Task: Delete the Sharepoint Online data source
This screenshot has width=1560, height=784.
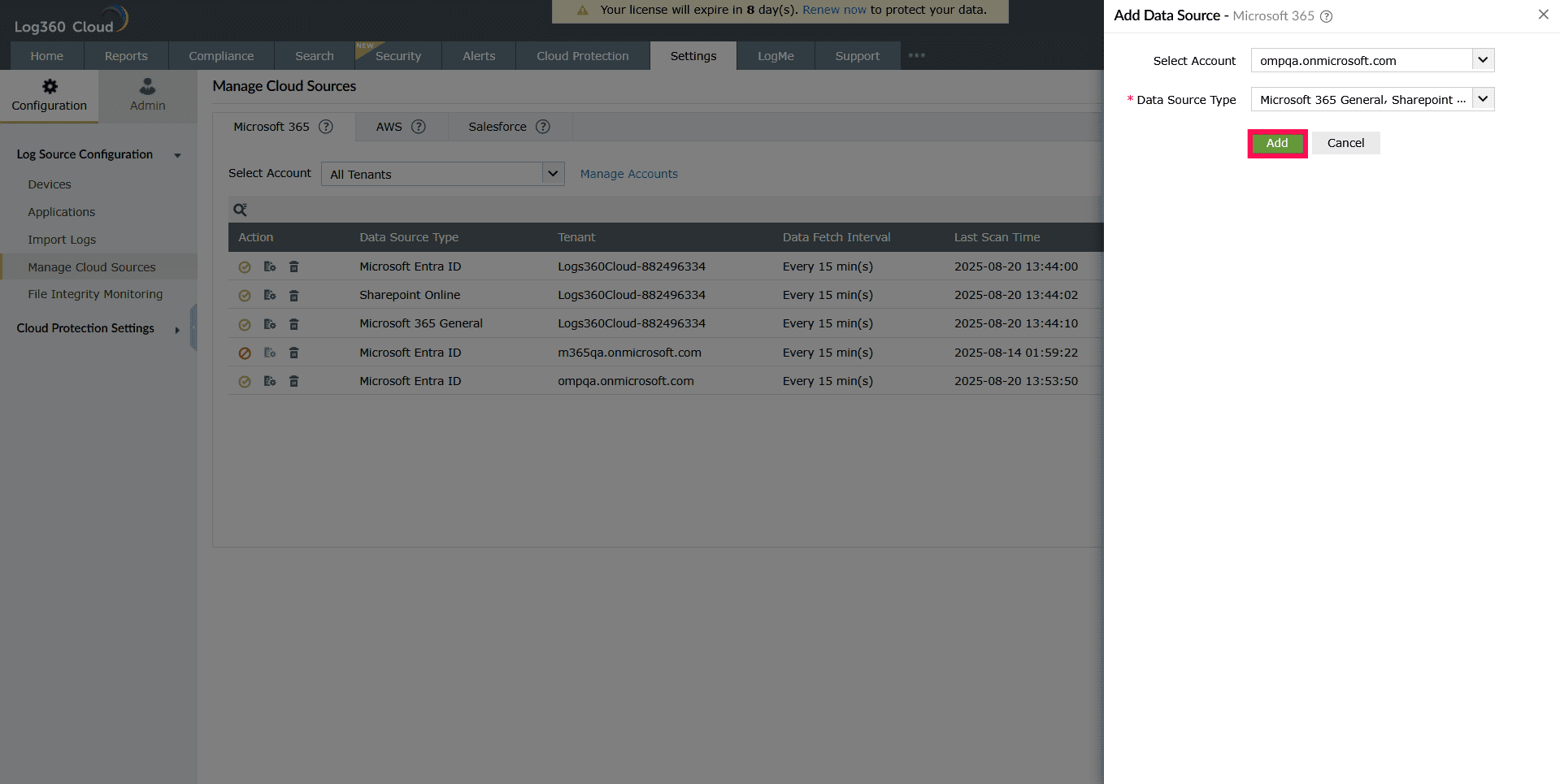Action: pyautogui.click(x=294, y=295)
